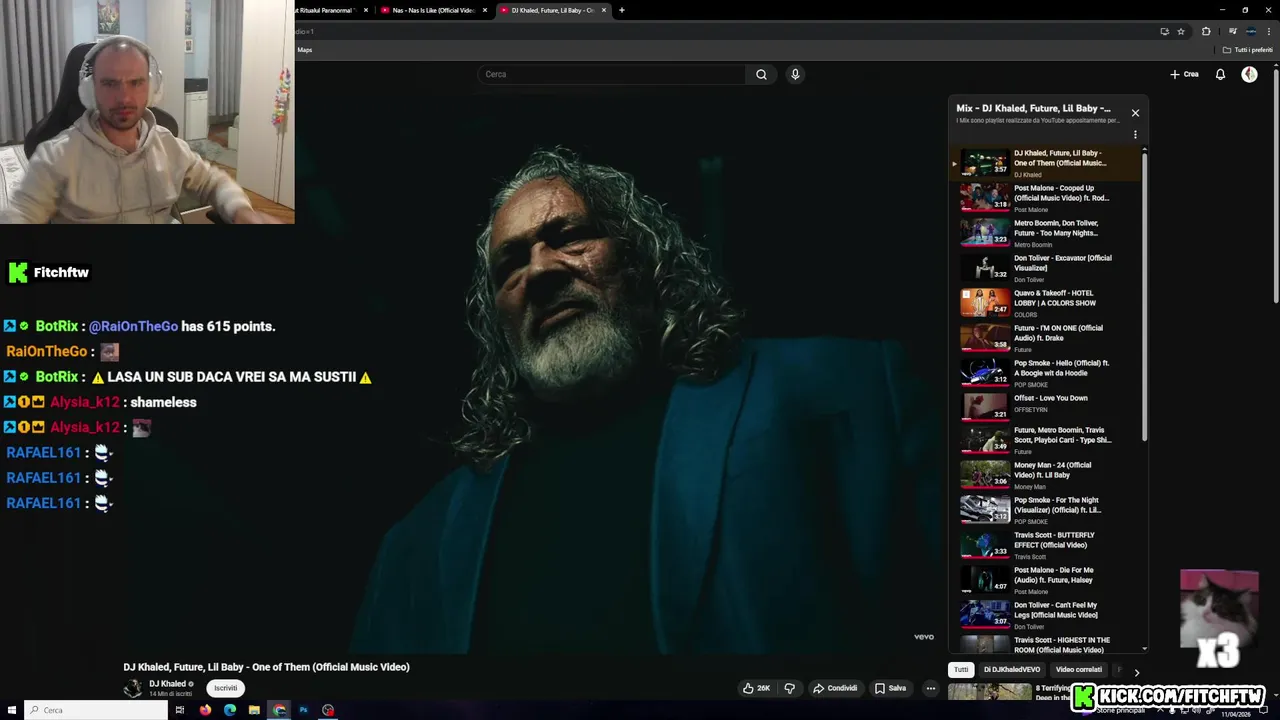Play Quavo & Takeoff HOTEL LOBBY
Image resolution: width=1280 pixels, height=720 pixels.
point(1043,303)
